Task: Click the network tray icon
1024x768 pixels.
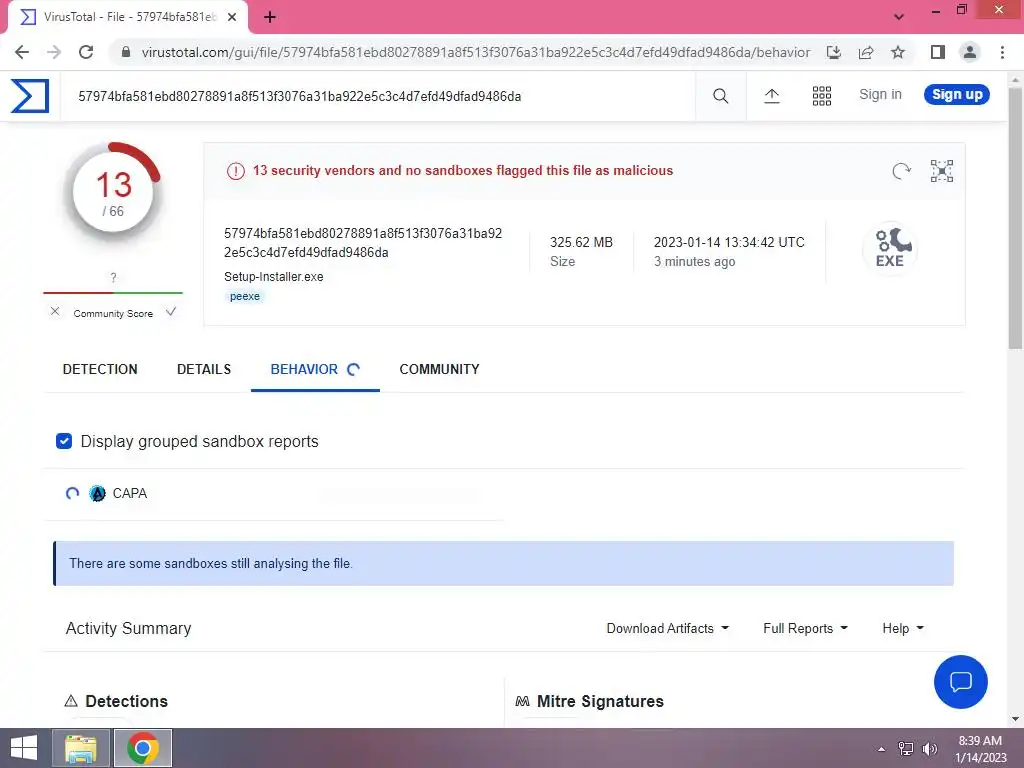Action: (x=906, y=749)
